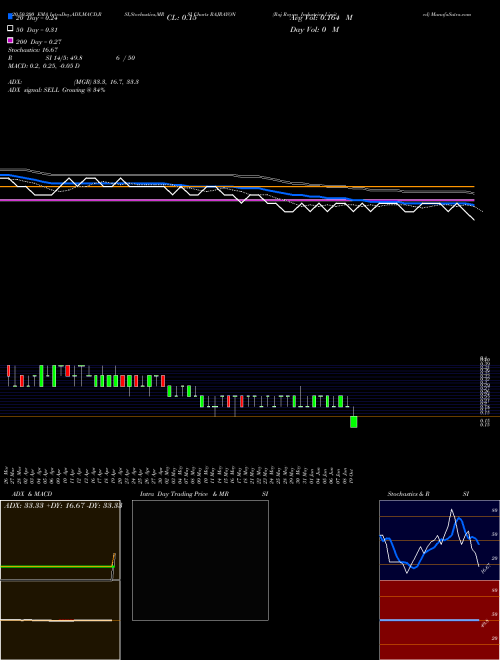Click the 'ADX & MACD' panel title
Viewport: 500px width, 660px height.
point(32,494)
